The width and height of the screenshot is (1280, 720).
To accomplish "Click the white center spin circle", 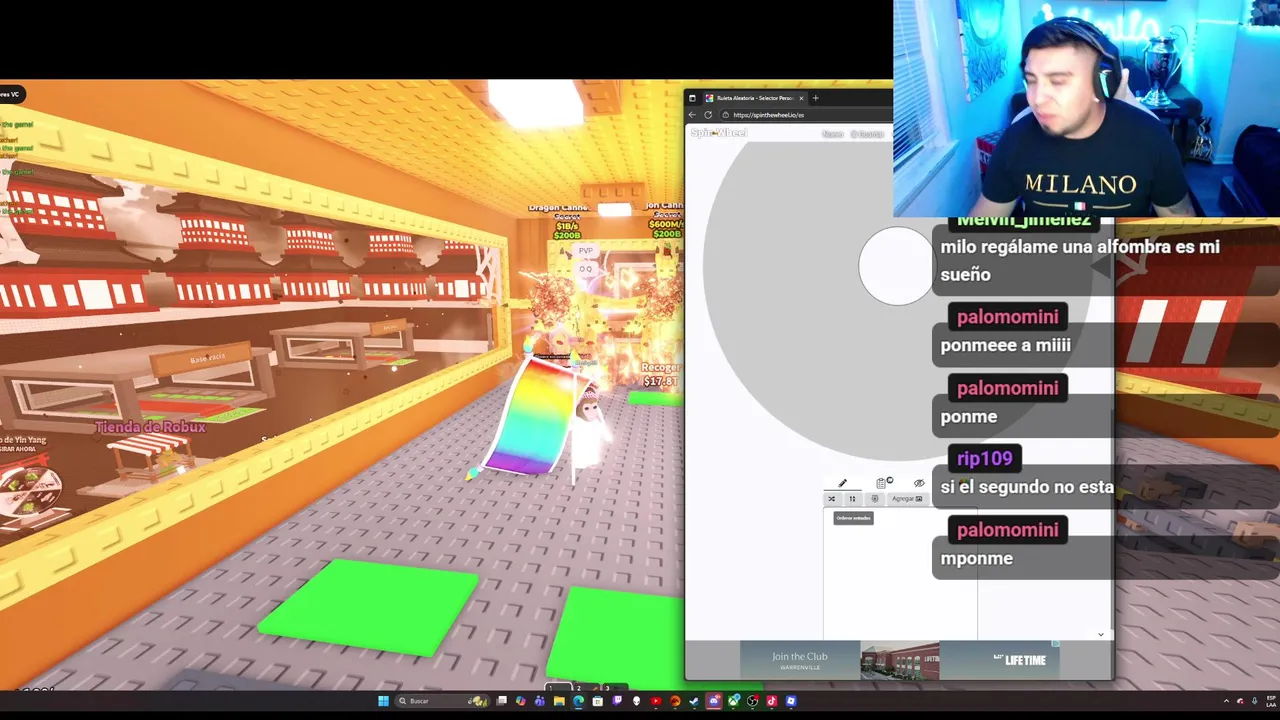I will (x=896, y=266).
